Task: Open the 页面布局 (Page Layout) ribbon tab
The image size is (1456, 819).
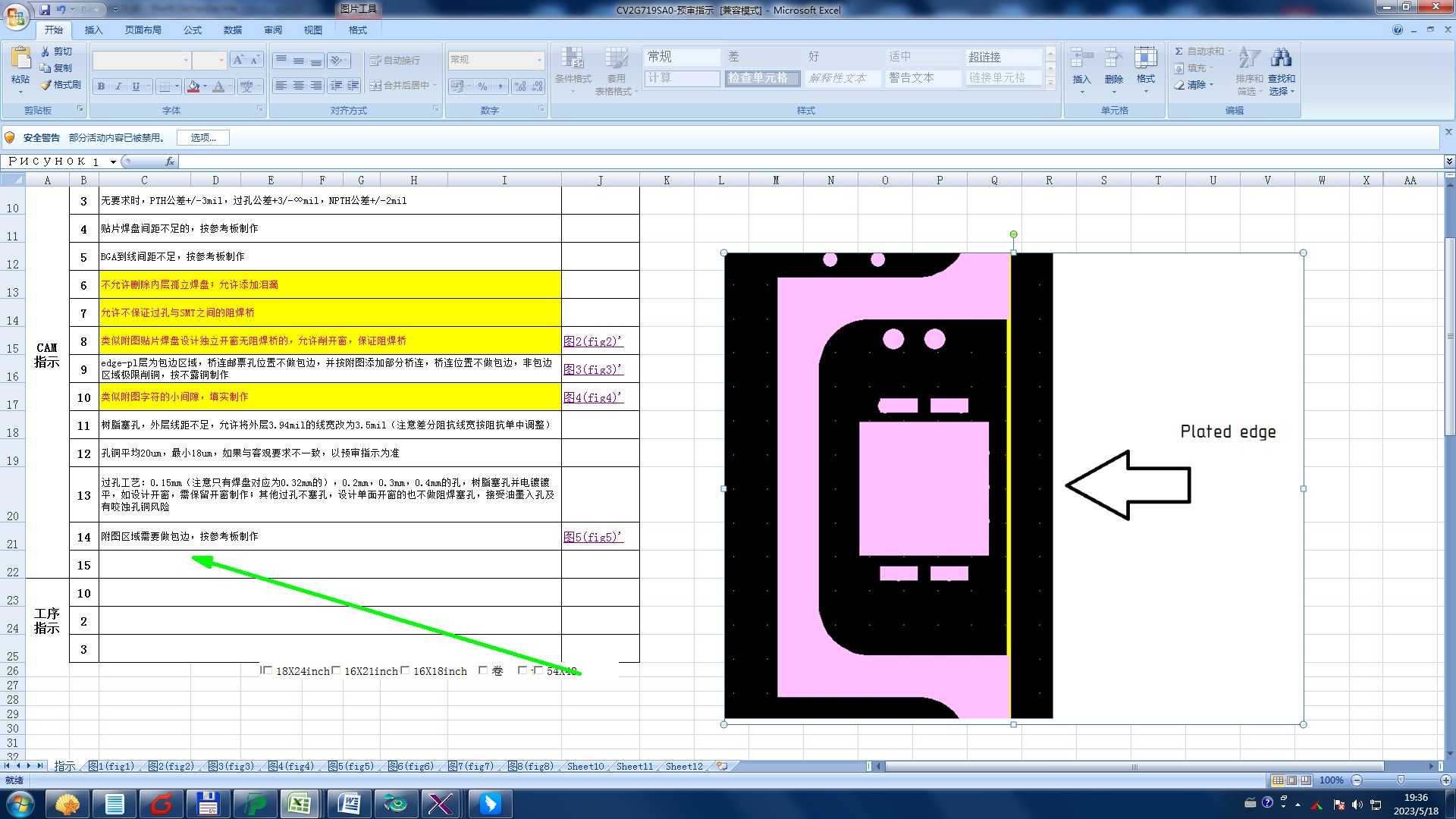Action: [143, 30]
